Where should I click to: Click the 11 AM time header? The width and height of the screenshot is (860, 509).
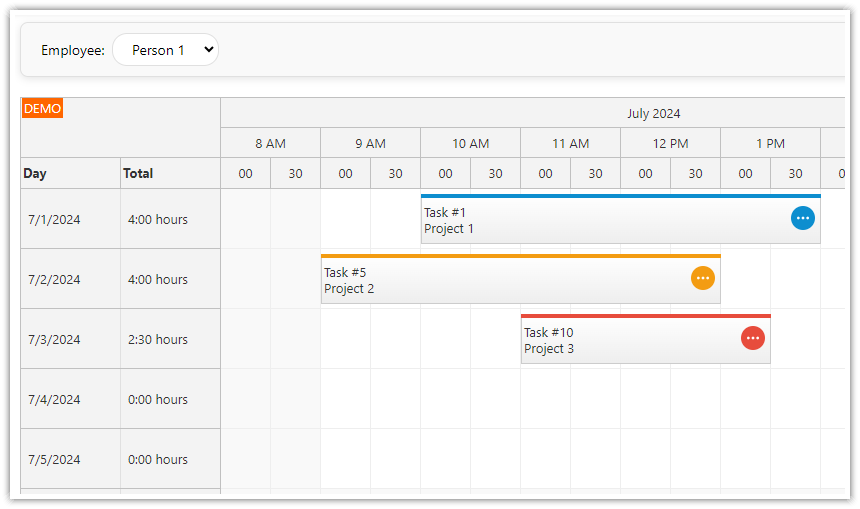coord(570,143)
